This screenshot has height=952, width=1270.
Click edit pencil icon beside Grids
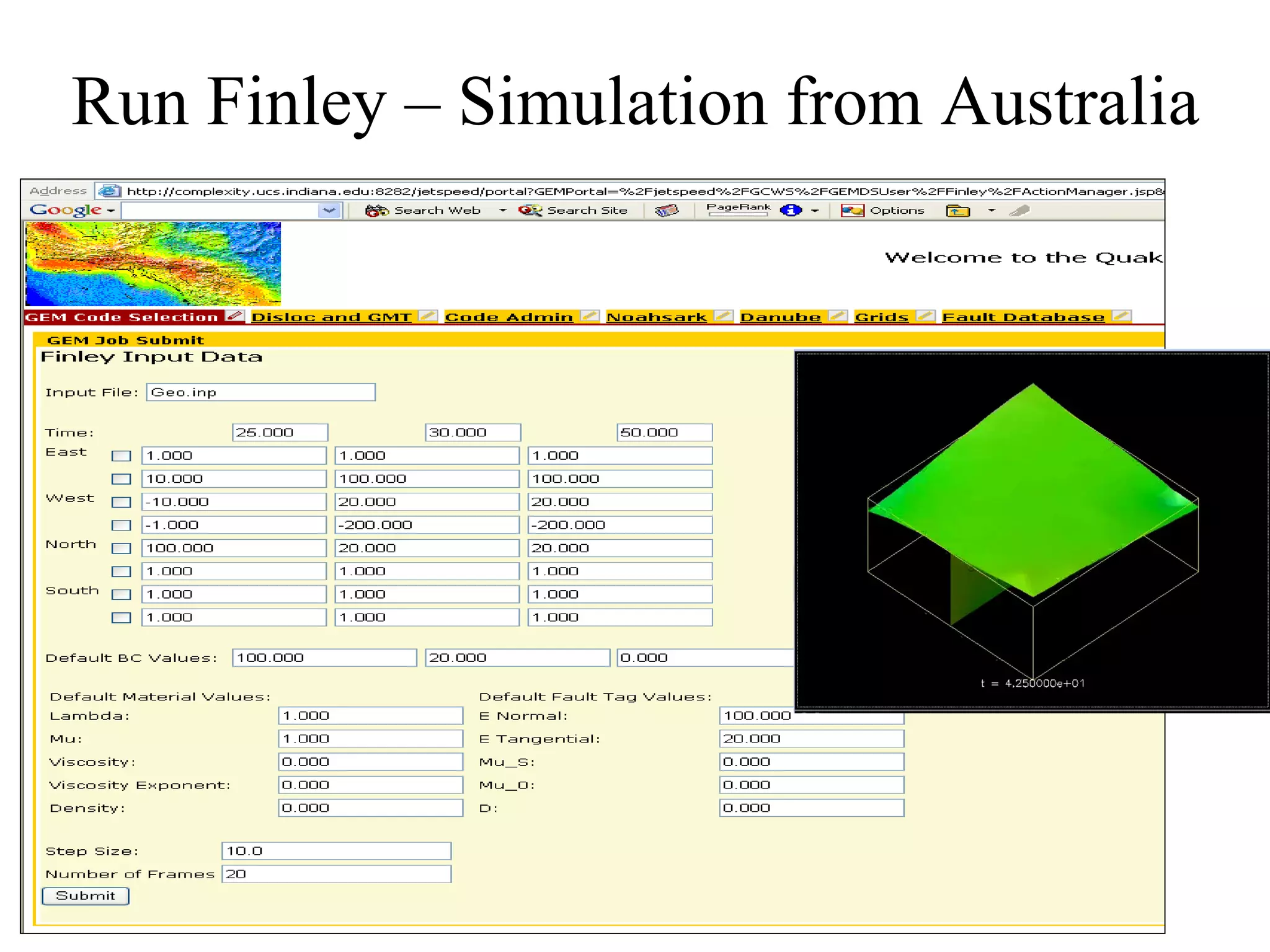point(925,316)
